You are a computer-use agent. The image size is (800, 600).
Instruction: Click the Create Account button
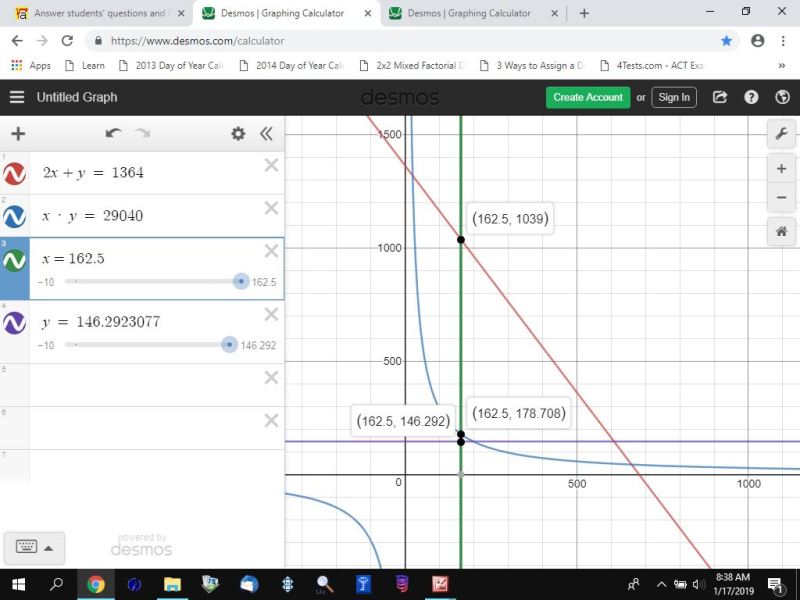tap(588, 97)
